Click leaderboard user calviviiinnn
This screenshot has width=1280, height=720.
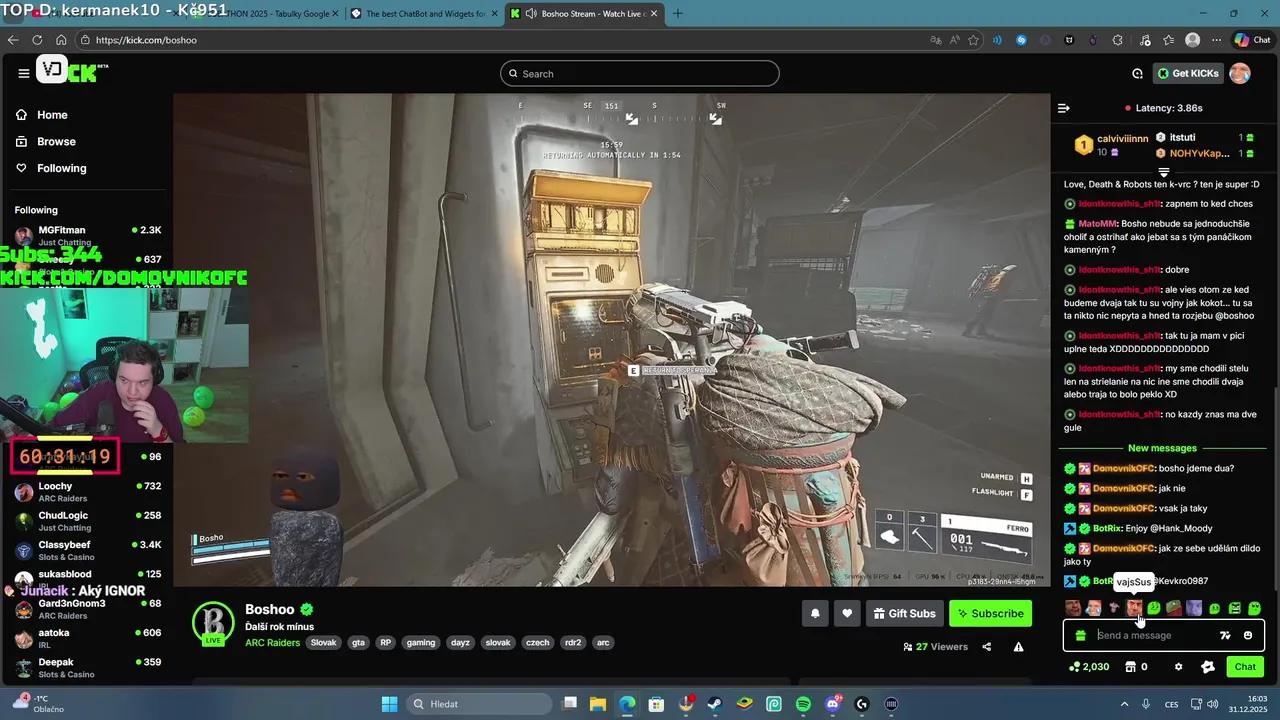click(1122, 139)
